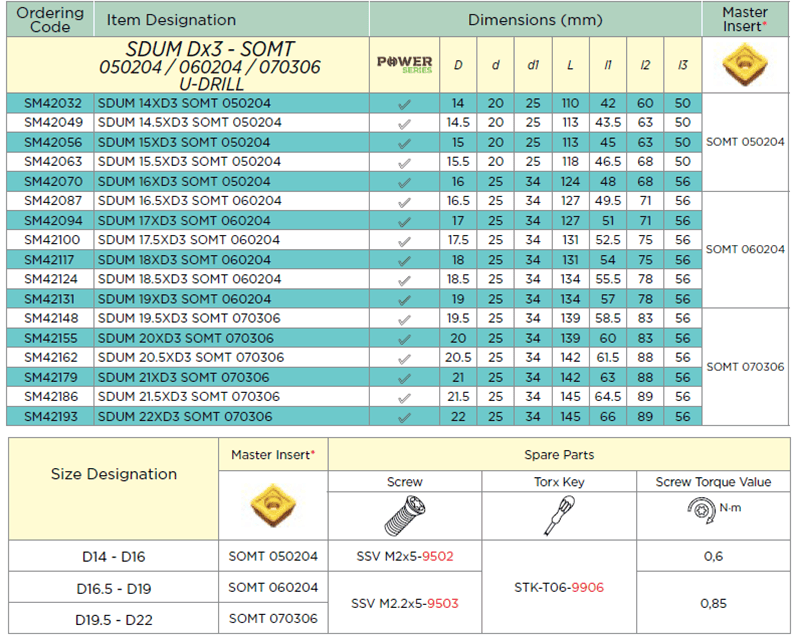This screenshot has width=800, height=638.
Task: Click the Power Series checkmark in the SM42100 row
Action: (x=404, y=241)
